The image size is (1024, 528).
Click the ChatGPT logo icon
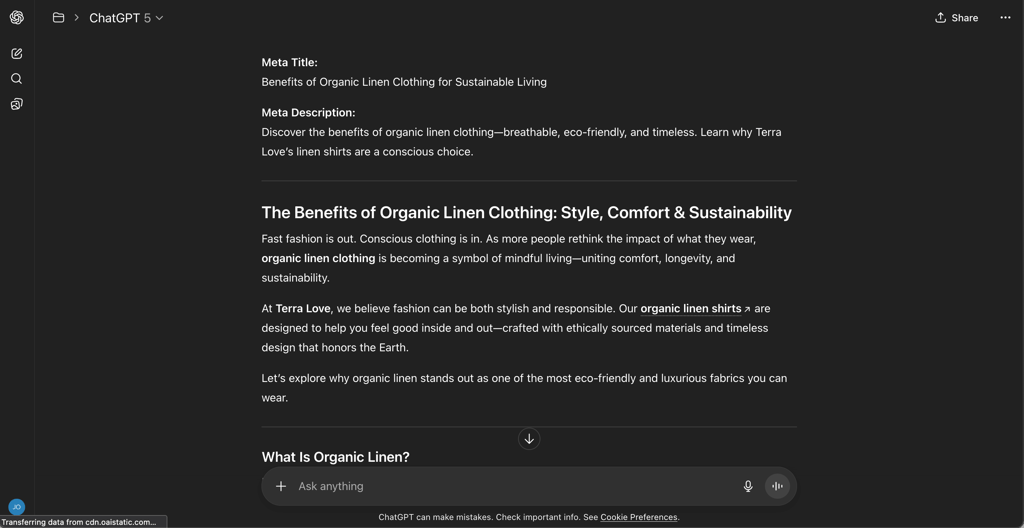tap(17, 18)
